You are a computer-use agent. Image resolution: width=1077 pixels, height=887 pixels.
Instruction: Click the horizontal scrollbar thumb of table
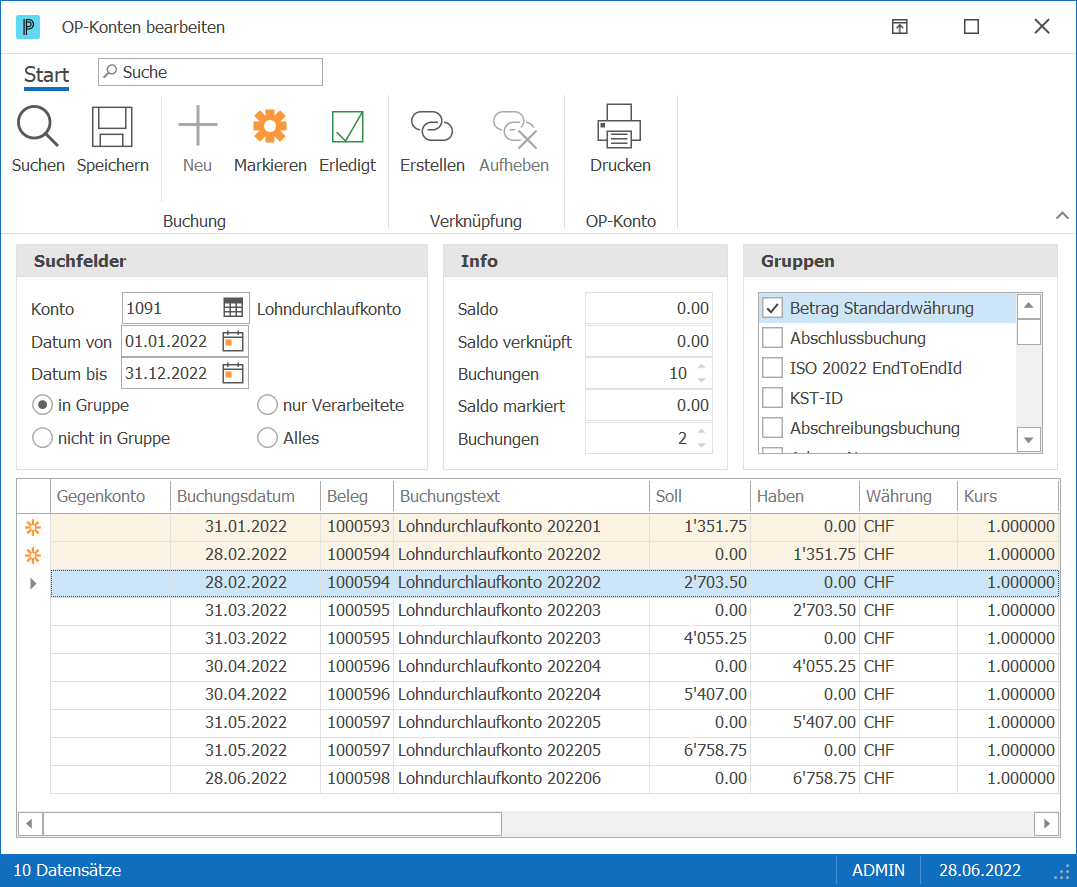(x=272, y=823)
